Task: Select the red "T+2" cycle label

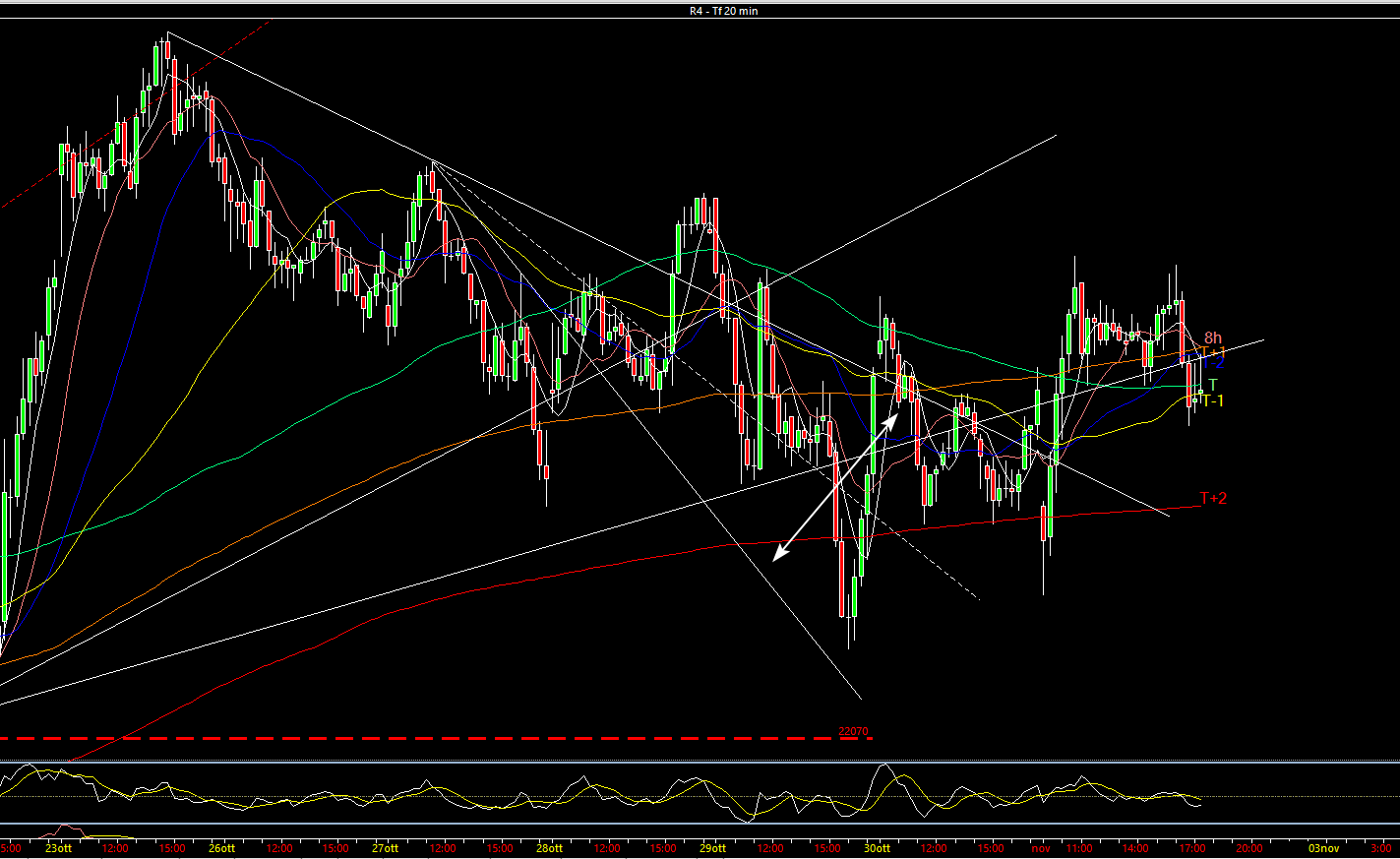Action: [1213, 498]
